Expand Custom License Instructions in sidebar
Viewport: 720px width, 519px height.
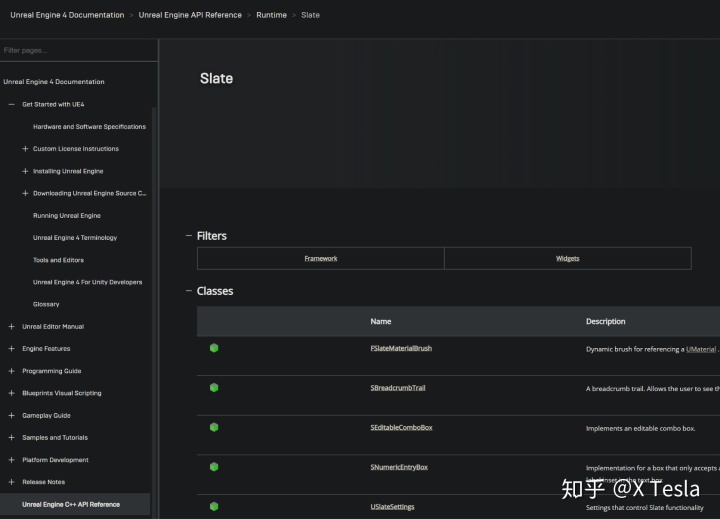(25, 149)
